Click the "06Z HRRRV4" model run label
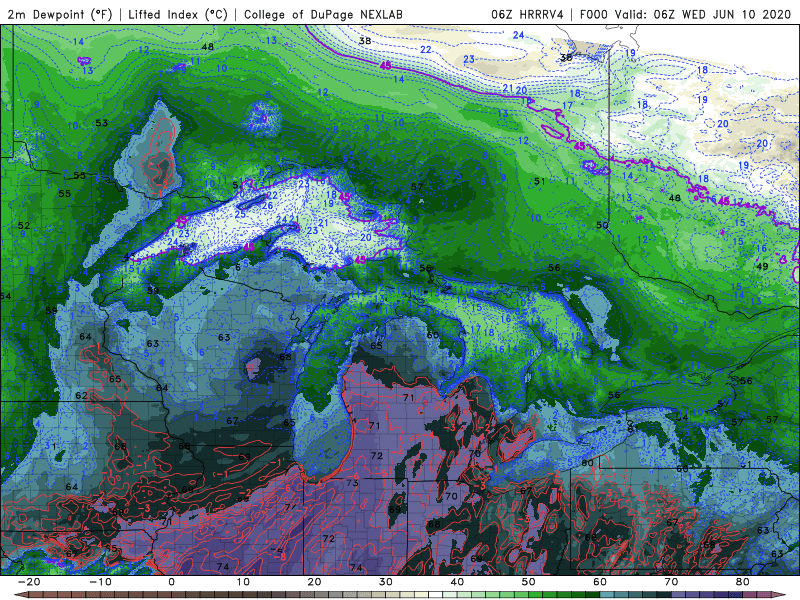Image resolution: width=800 pixels, height=600 pixels. point(527,14)
